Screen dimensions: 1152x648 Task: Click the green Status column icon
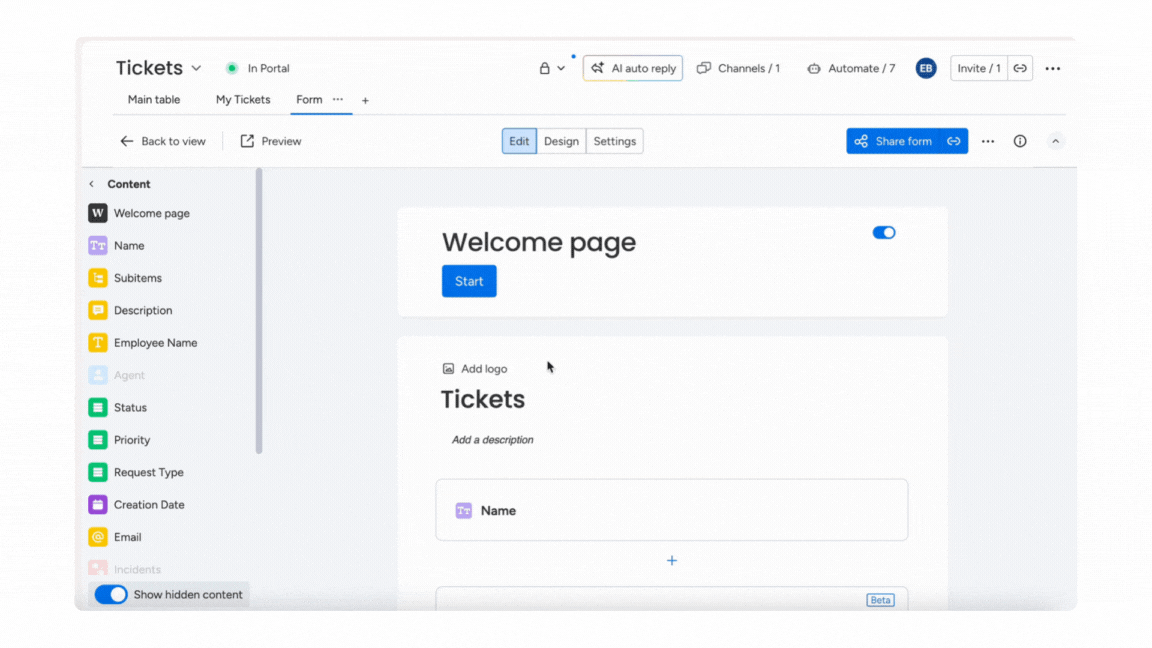[x=98, y=407]
